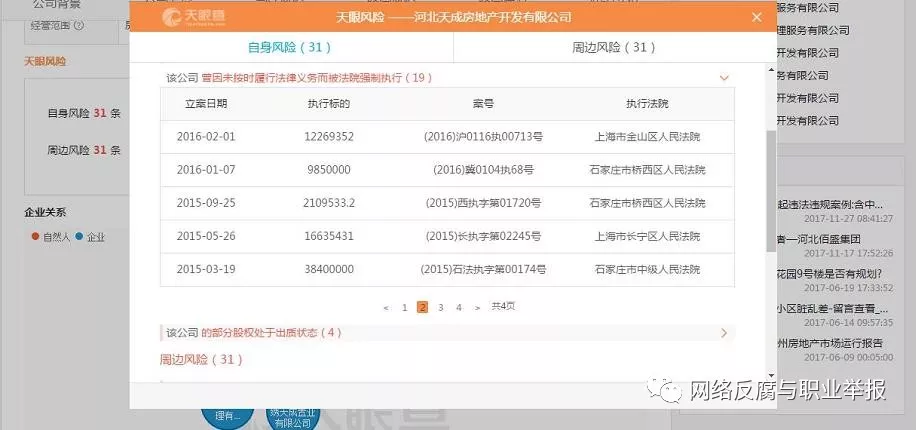Click court 上海市长宁区人民法院
This screenshot has height=430, width=916.
[x=647, y=237]
